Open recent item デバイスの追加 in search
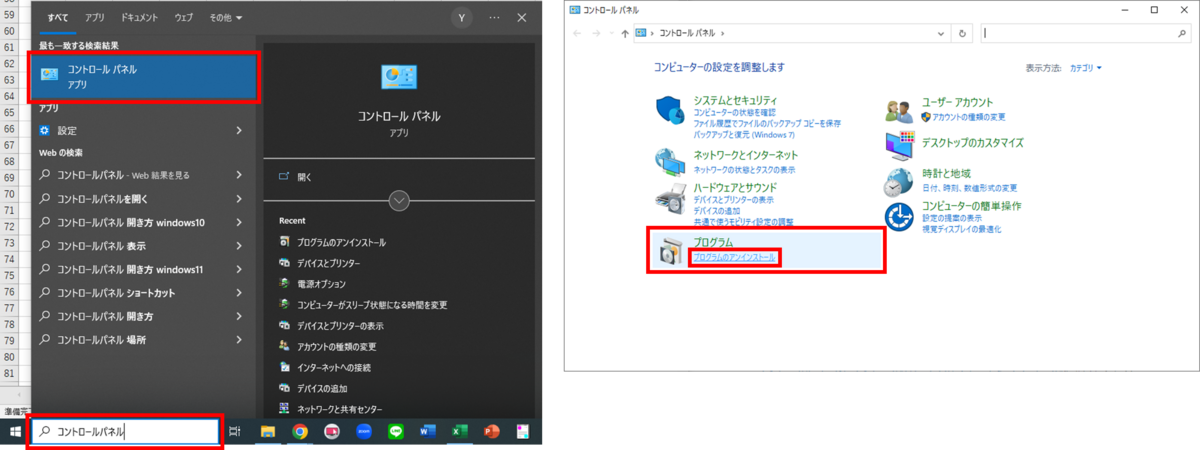The image size is (1200, 450). coord(322,388)
